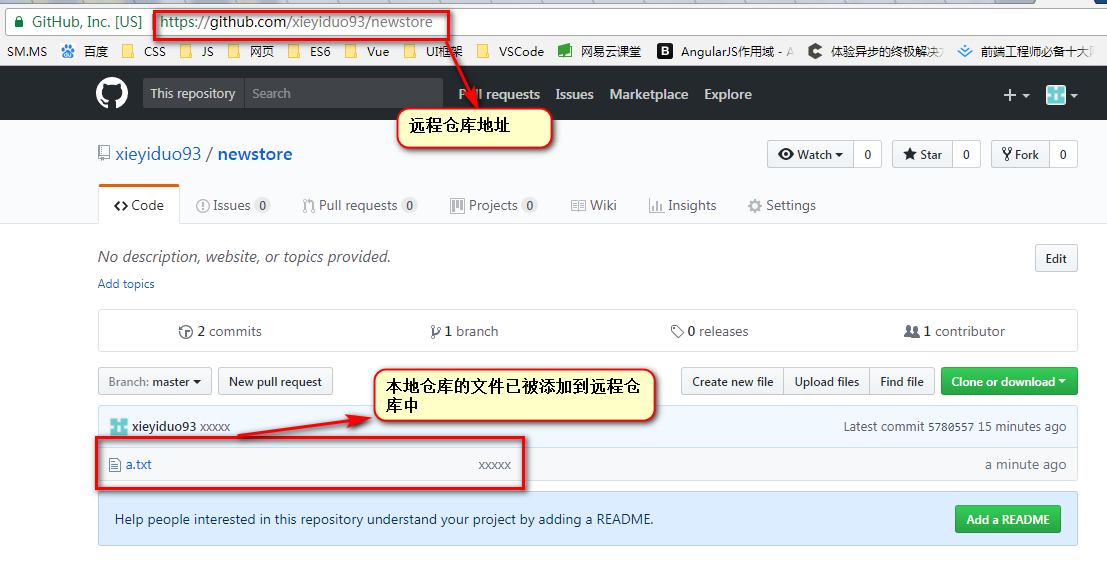Open the JS bookmark folder
Screen dimensions: 1107x579
click(197, 52)
